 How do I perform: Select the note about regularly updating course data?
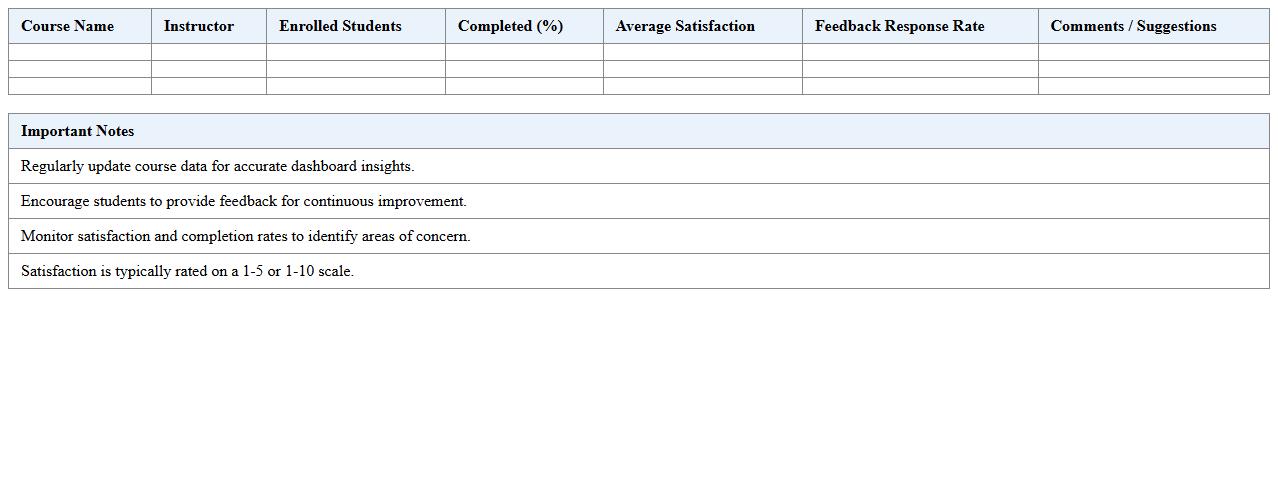click(x=217, y=166)
